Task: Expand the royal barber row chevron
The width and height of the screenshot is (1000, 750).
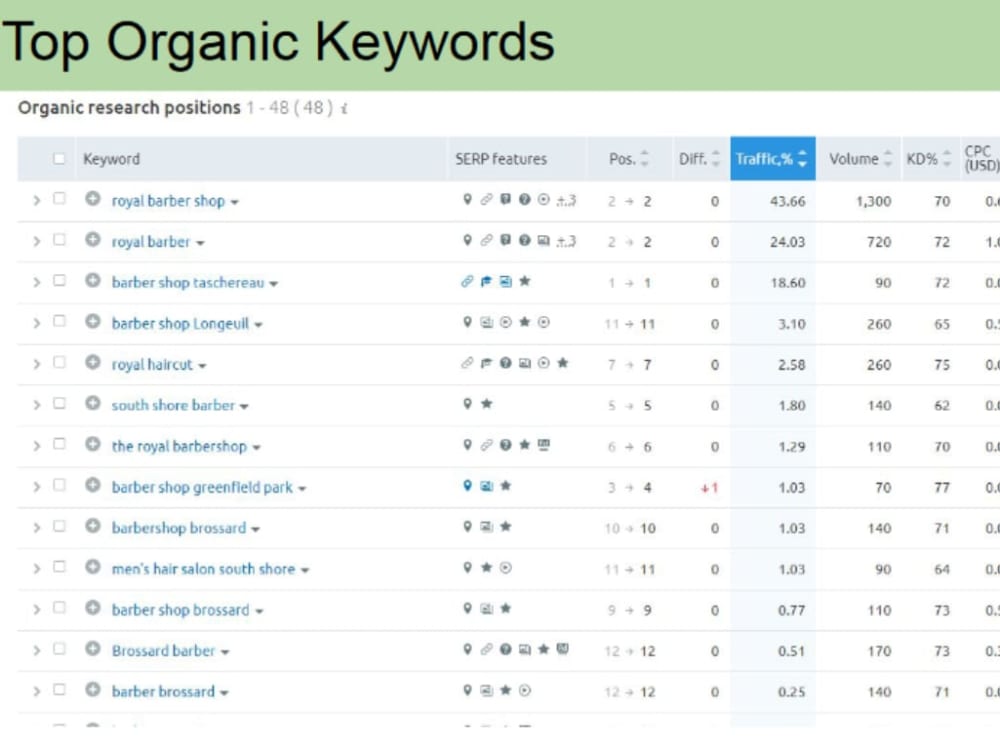Action: pyautogui.click(x=36, y=241)
